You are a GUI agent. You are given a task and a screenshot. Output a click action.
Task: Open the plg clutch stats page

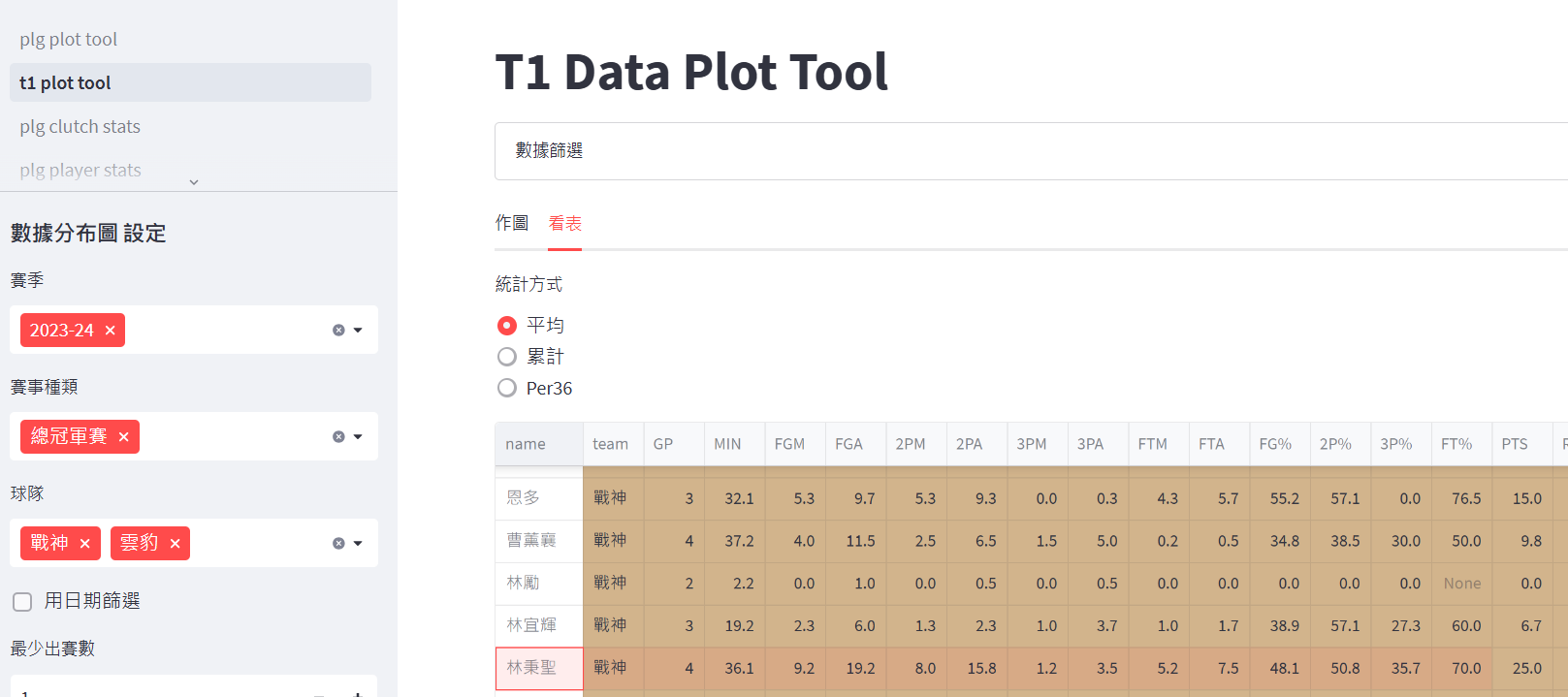point(80,127)
